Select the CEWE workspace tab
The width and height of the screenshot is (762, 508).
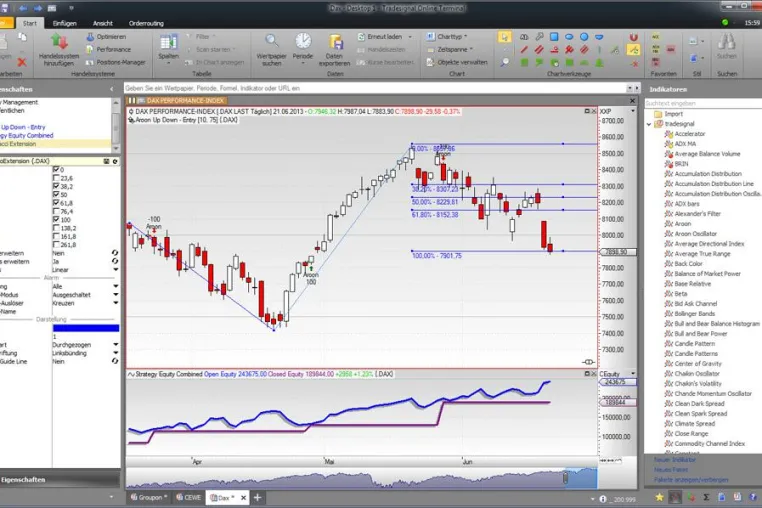coord(189,497)
